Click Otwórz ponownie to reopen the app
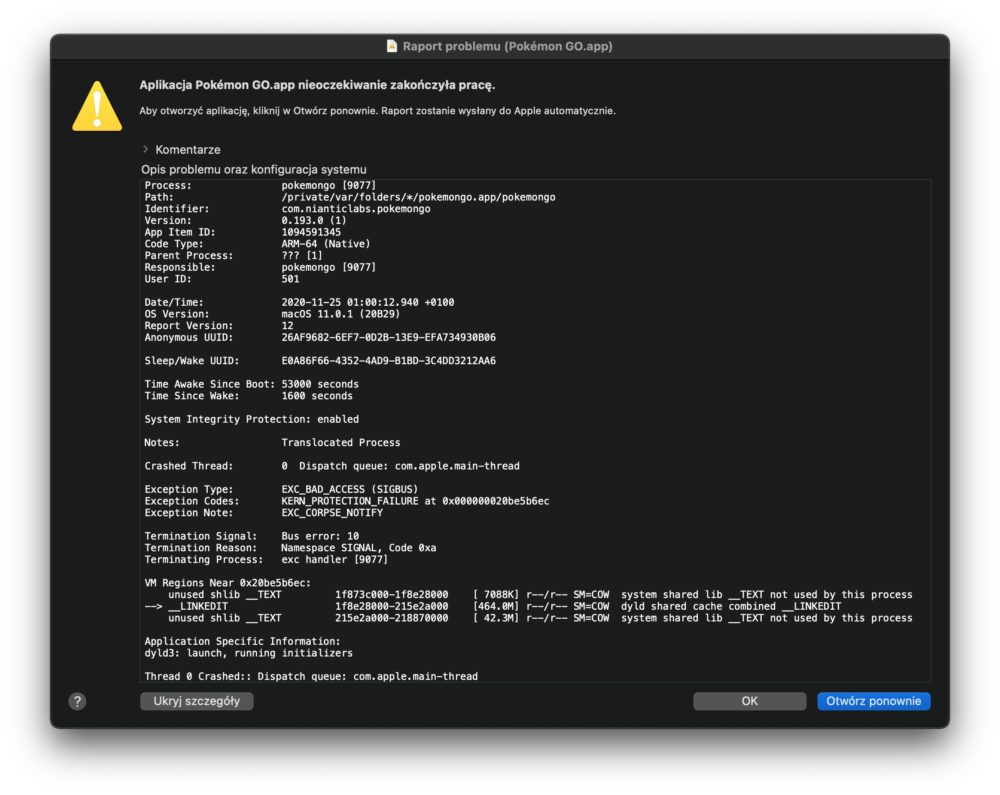 pos(874,701)
